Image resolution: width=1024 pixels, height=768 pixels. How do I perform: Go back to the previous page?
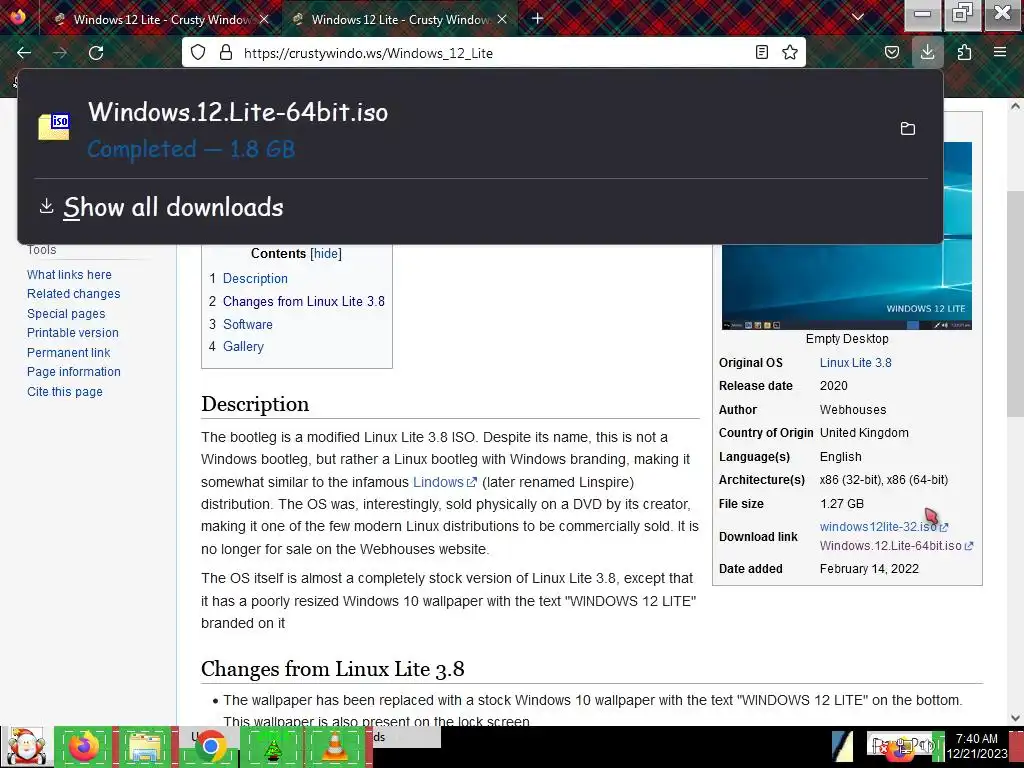point(24,52)
